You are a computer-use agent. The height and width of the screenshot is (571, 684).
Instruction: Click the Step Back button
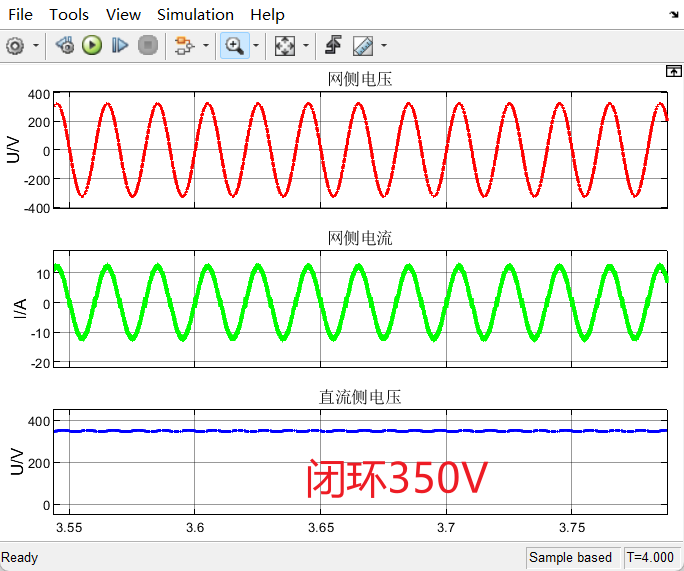click(x=65, y=45)
